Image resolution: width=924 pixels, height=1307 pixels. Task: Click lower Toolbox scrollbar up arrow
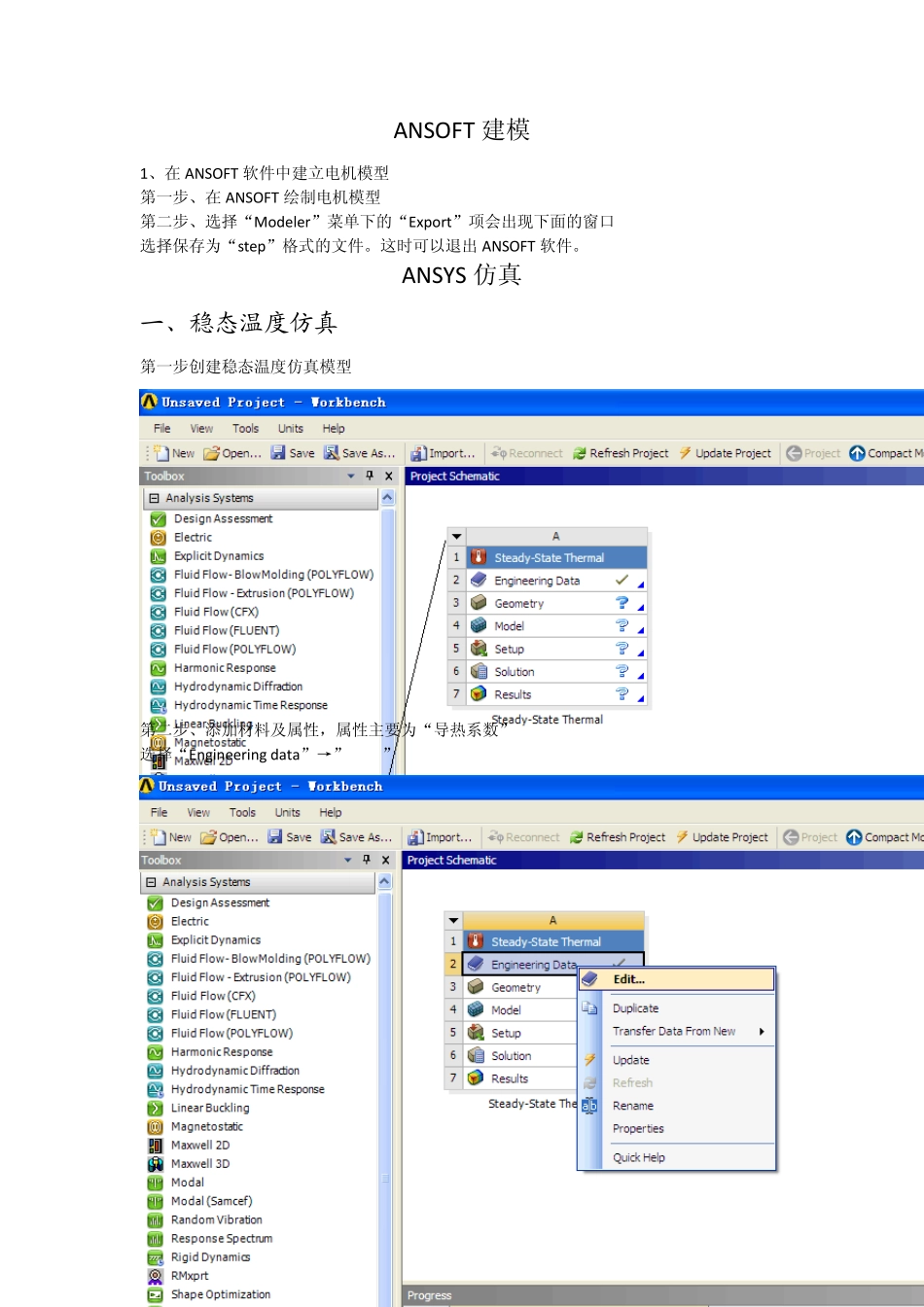[x=385, y=882]
